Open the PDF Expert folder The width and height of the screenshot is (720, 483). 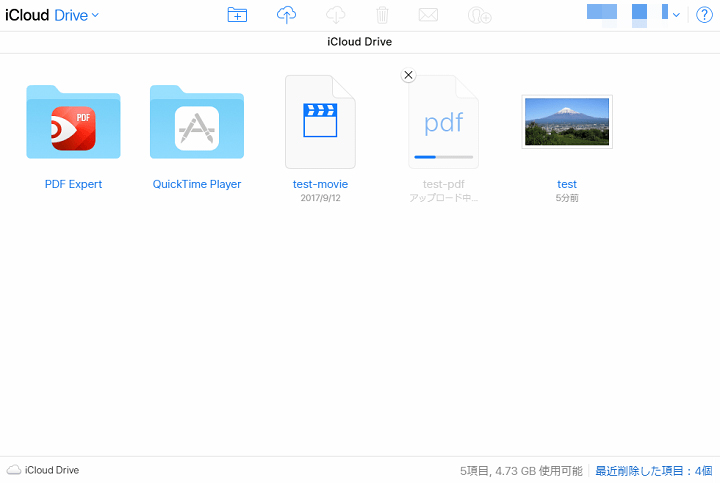click(x=73, y=122)
